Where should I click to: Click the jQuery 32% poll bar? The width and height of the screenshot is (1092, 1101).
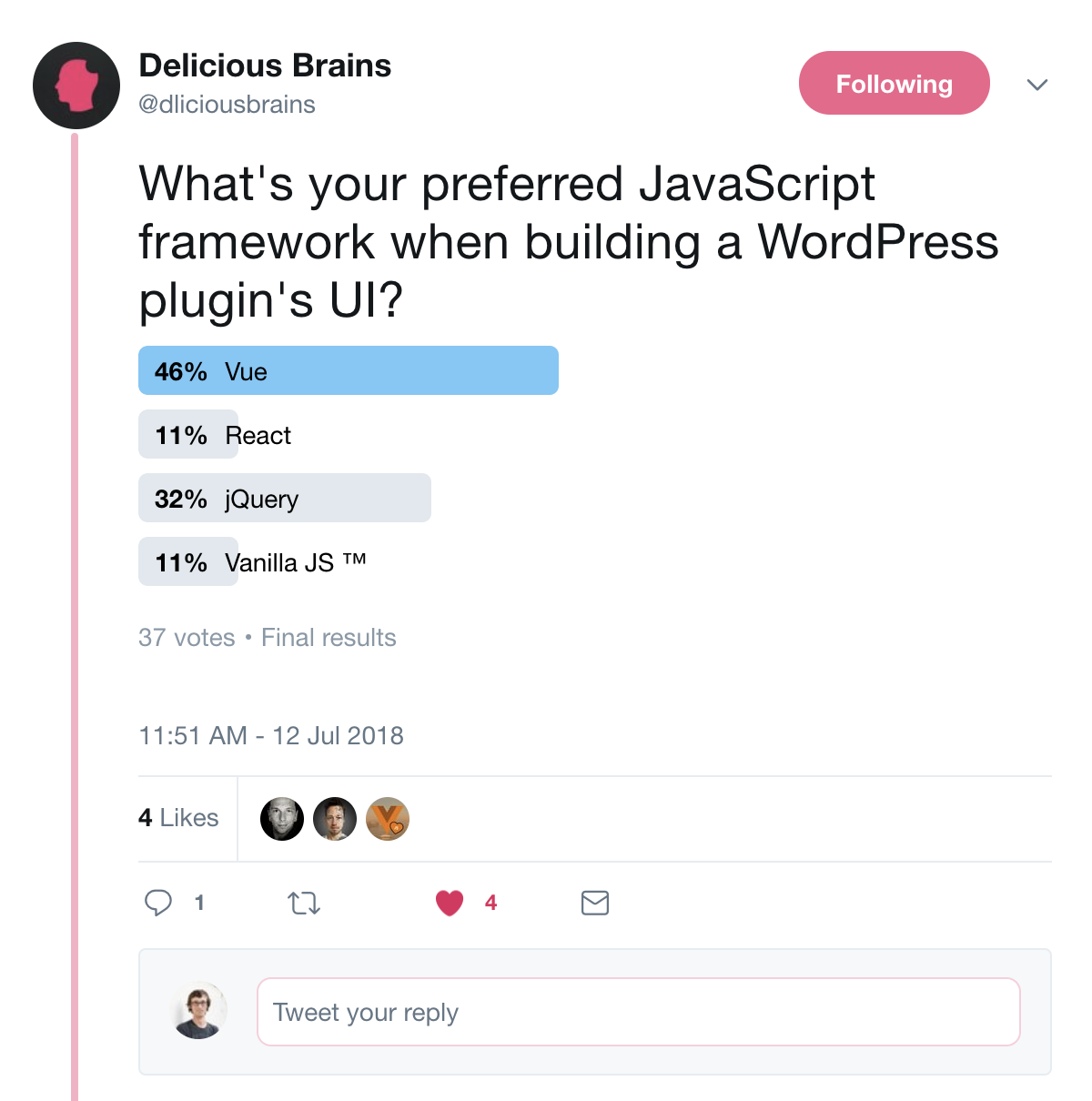tap(285, 498)
